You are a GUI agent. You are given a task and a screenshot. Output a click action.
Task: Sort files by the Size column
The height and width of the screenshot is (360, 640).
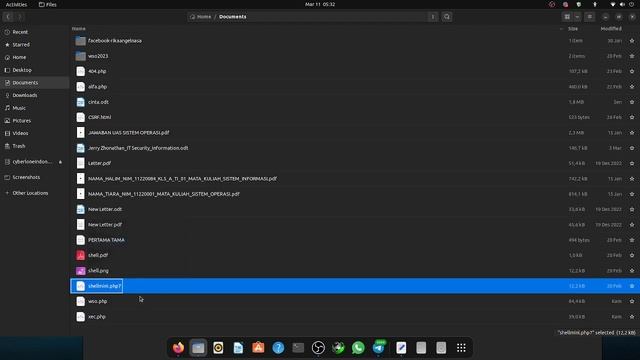coord(573,29)
